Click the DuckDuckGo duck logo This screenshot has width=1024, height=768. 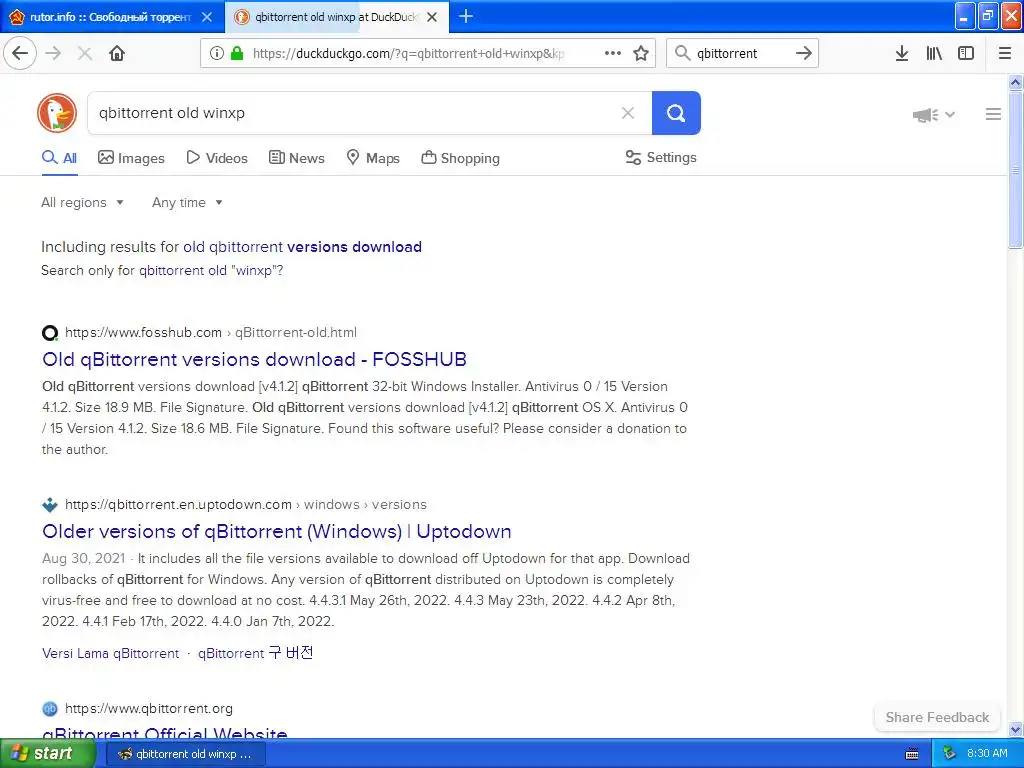click(x=57, y=113)
